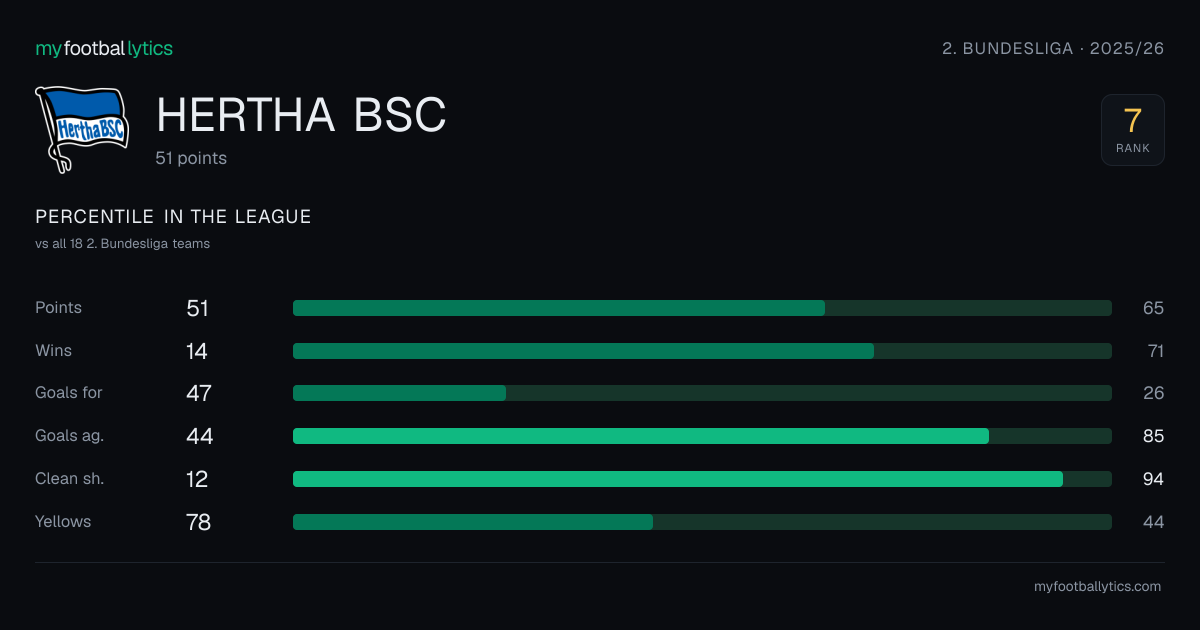
Task: Click the Points row label
Action: coord(58,308)
